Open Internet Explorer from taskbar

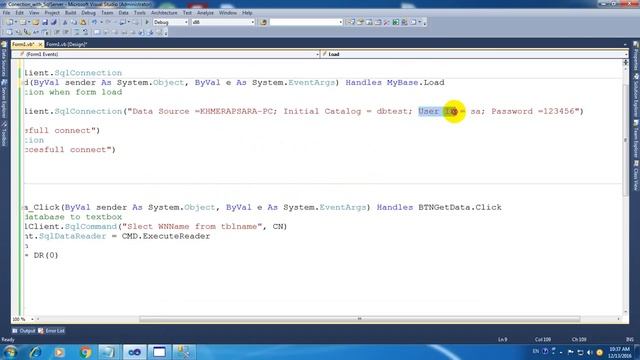point(35,352)
